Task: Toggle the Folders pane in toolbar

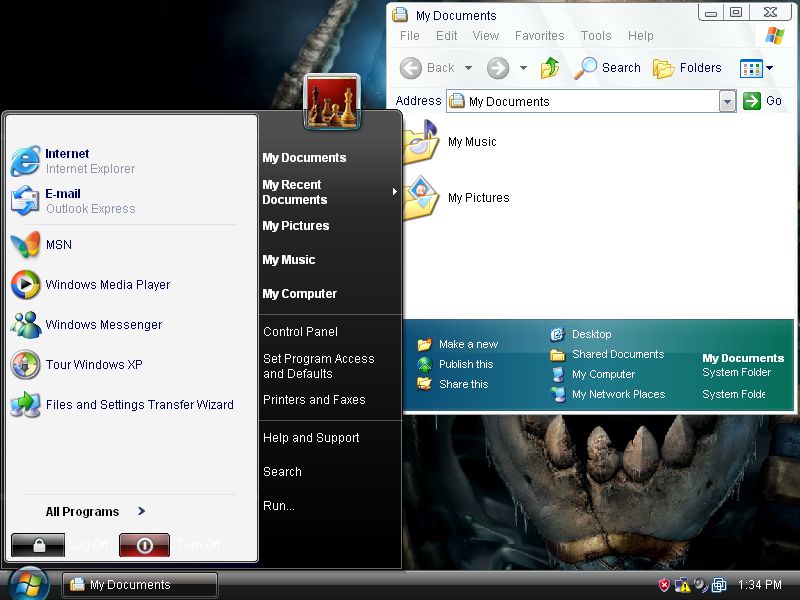Action: [x=687, y=68]
